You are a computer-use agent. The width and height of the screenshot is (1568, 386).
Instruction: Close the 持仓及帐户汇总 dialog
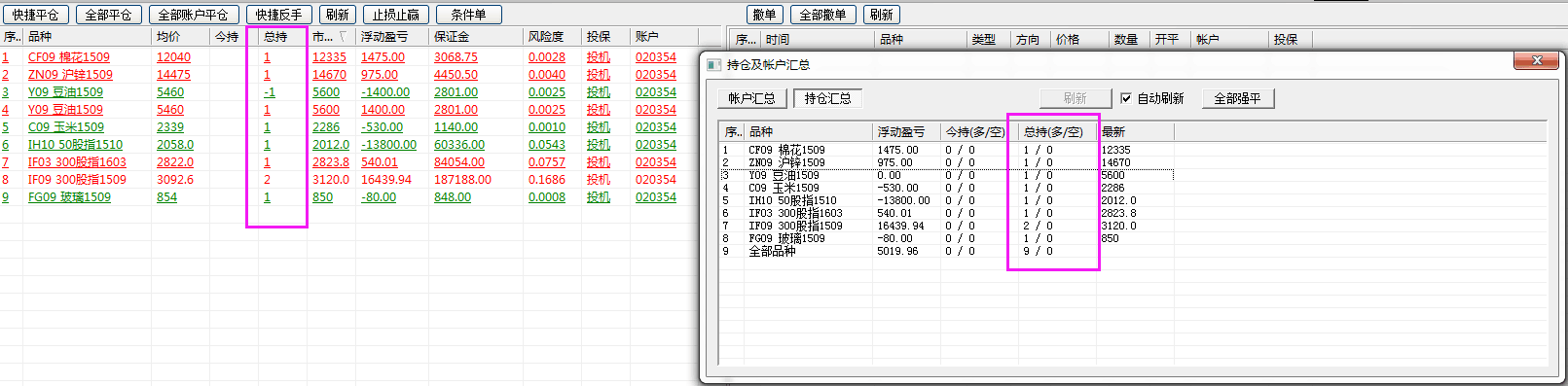click(x=1537, y=60)
